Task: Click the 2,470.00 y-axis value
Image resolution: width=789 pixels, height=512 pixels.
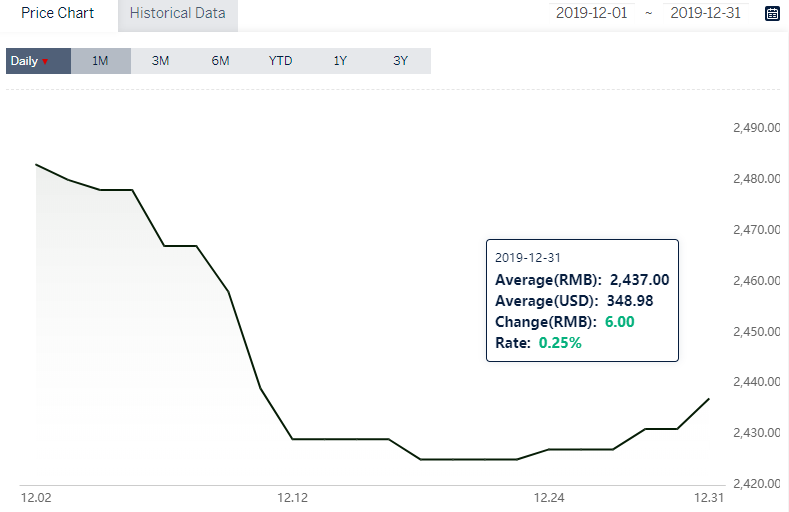Action: [756, 230]
